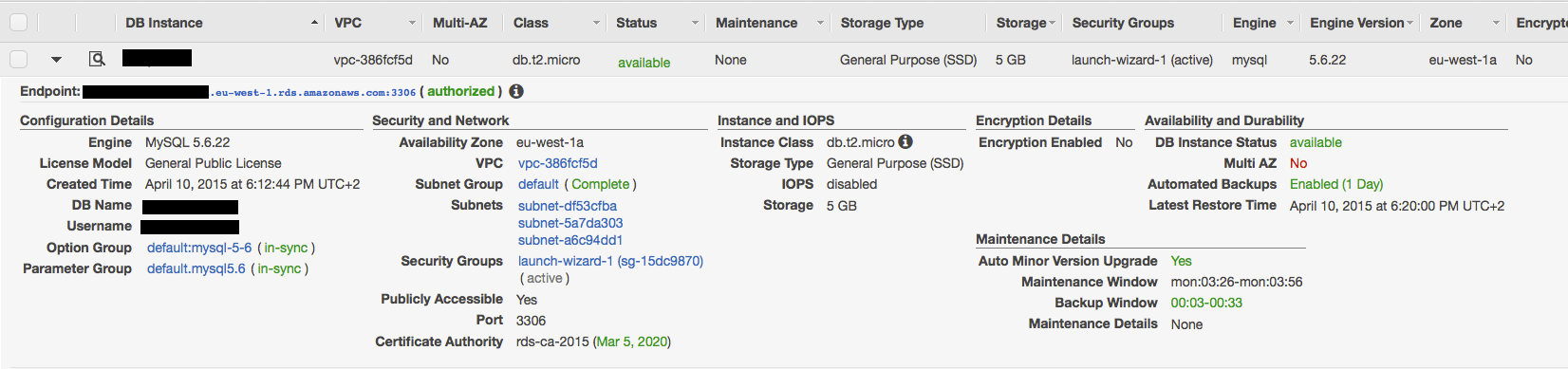Viewport: 1568px width, 369px height.
Task: Select the DB instance row checkbox
Action: [x=18, y=59]
